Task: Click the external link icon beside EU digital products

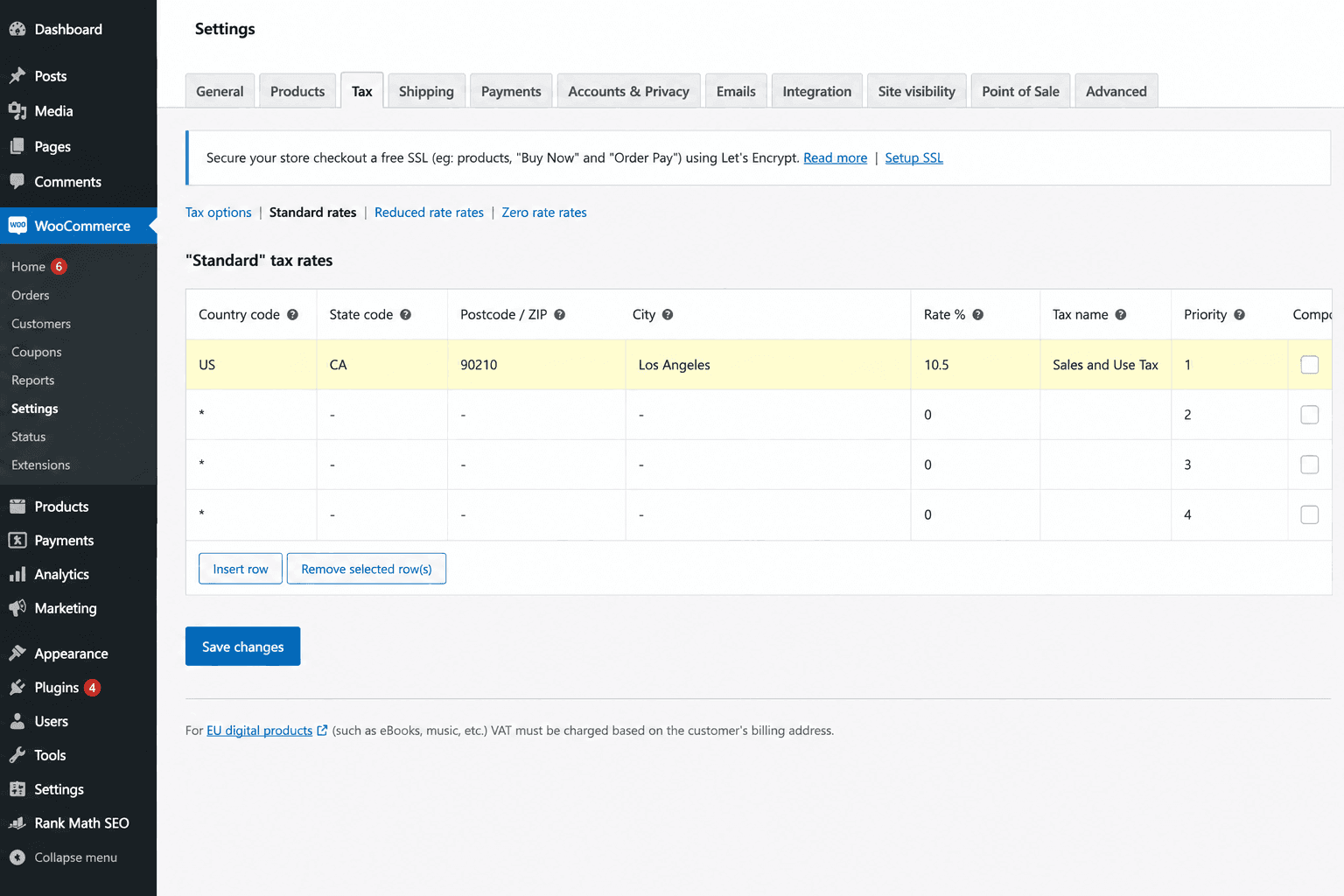Action: [x=322, y=730]
